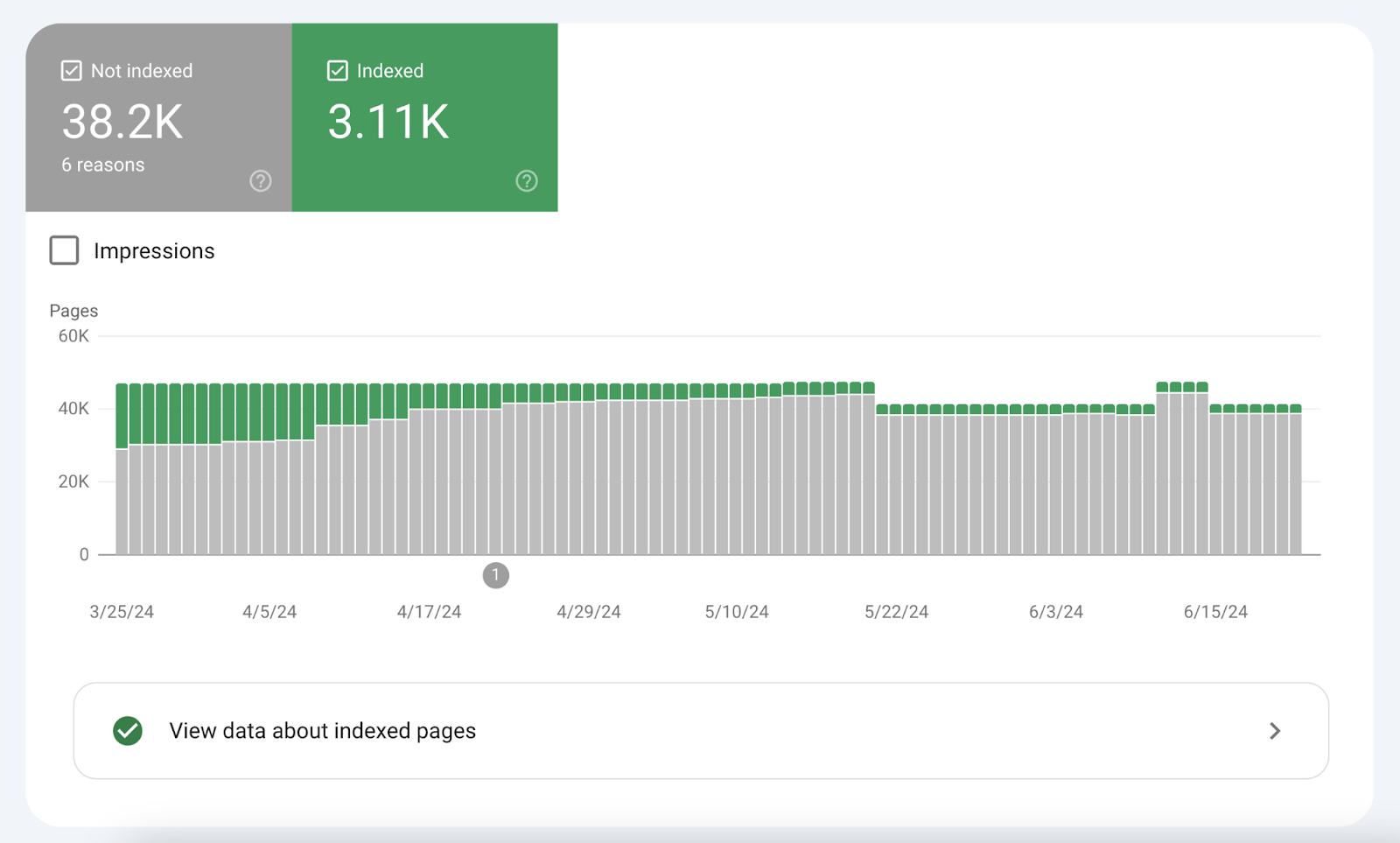Click the checkbox icon in the Indexed card header
This screenshot has width=1400, height=843.
[x=337, y=70]
